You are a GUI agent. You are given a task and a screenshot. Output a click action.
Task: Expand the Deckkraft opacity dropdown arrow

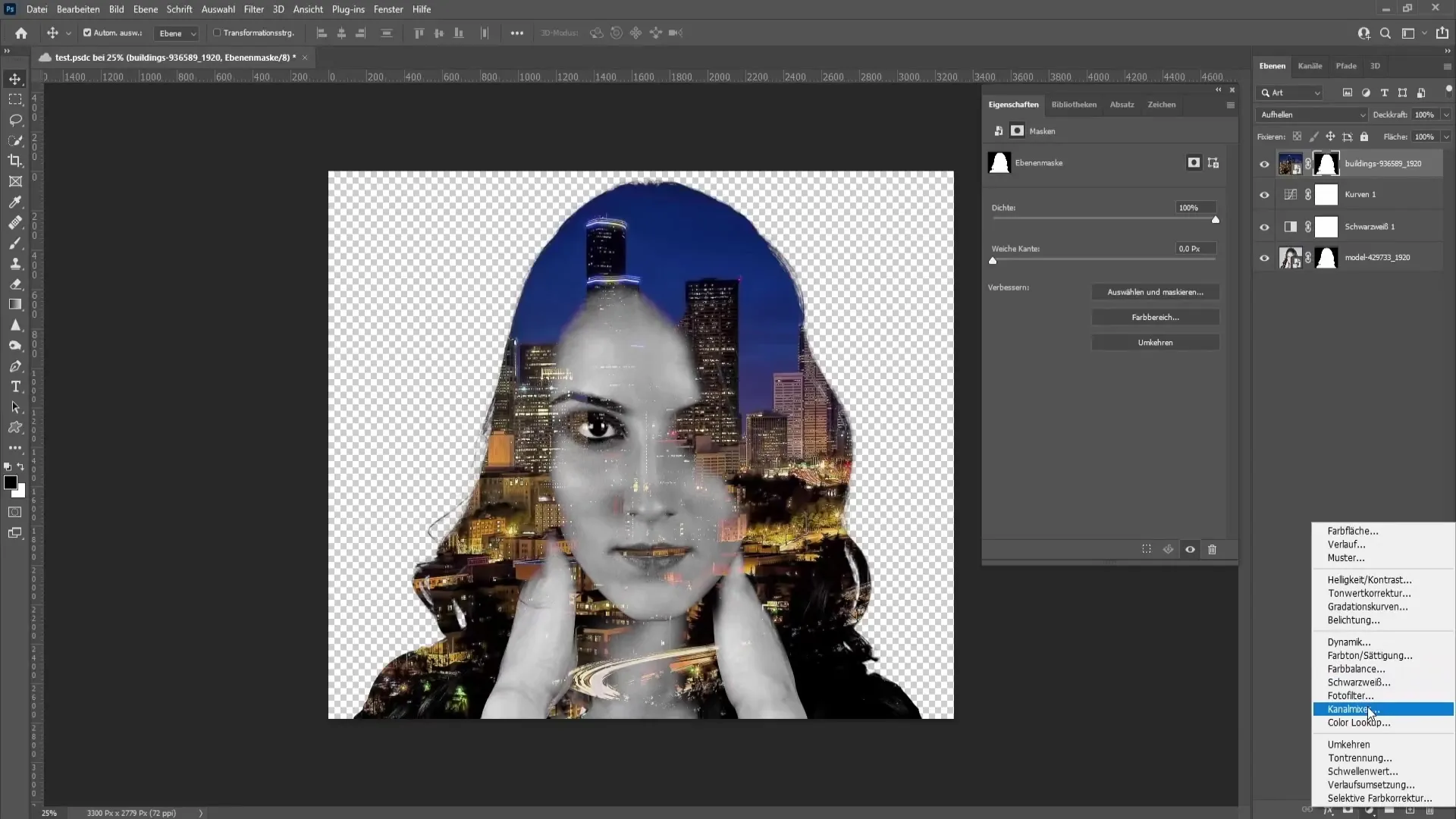[1446, 115]
